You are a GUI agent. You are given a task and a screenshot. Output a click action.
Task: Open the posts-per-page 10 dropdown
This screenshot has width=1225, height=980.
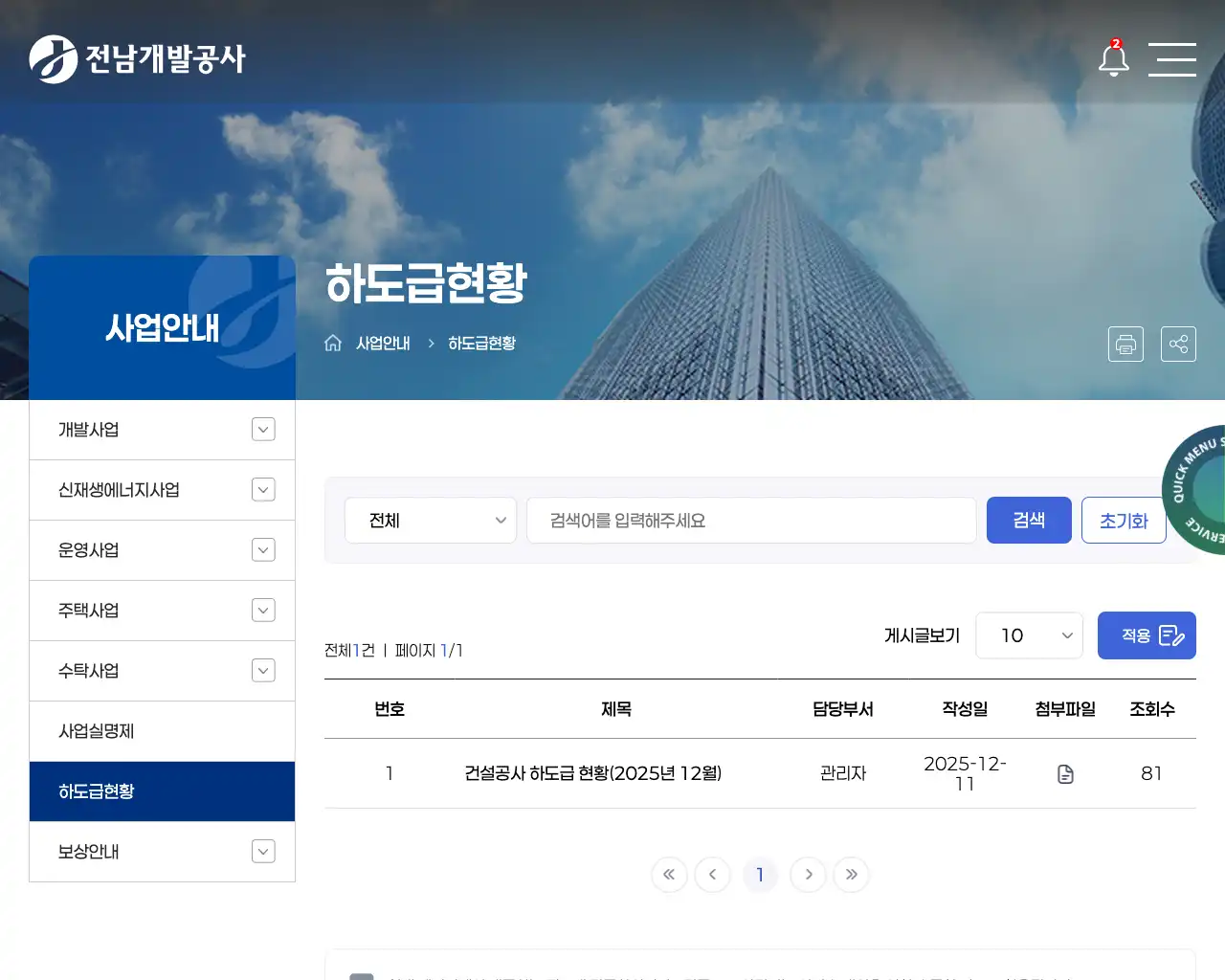[1029, 635]
